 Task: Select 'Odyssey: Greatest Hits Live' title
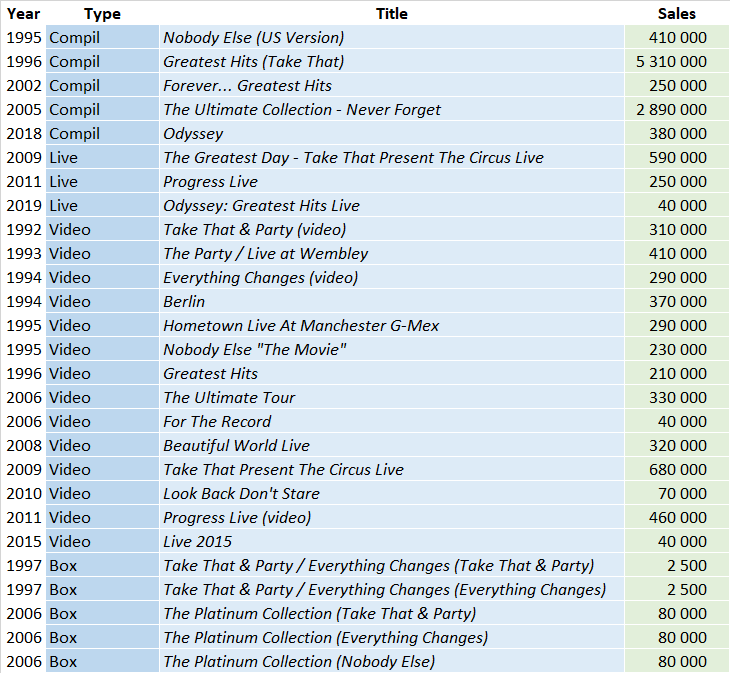(x=262, y=206)
